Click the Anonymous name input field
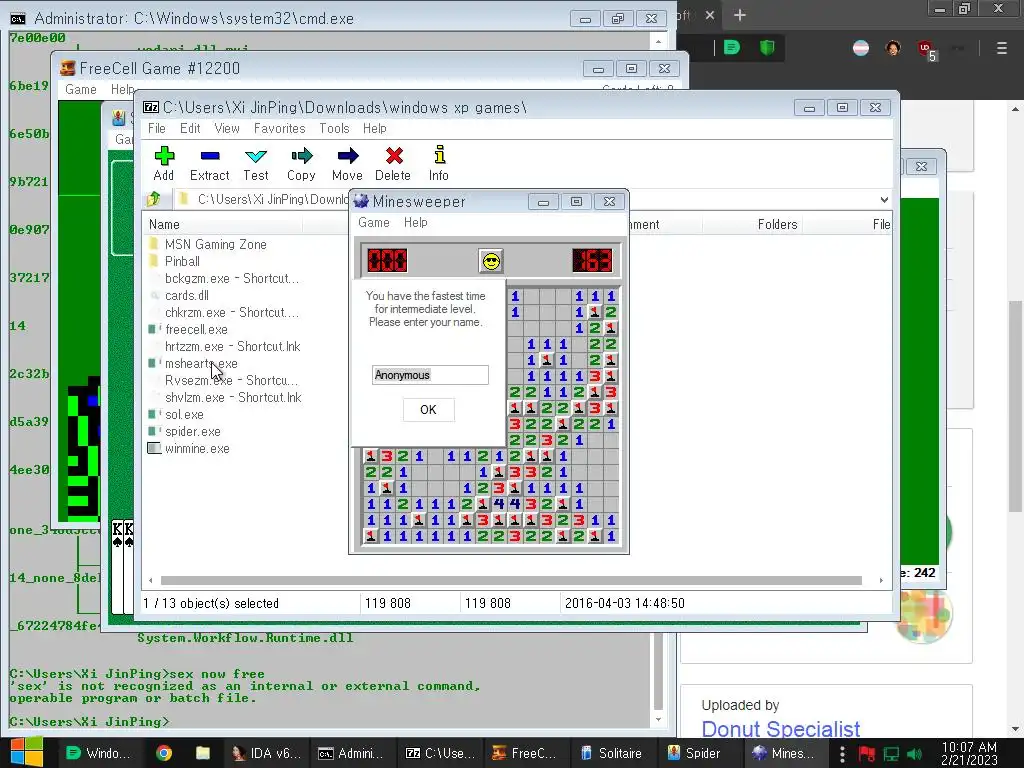 (x=430, y=375)
